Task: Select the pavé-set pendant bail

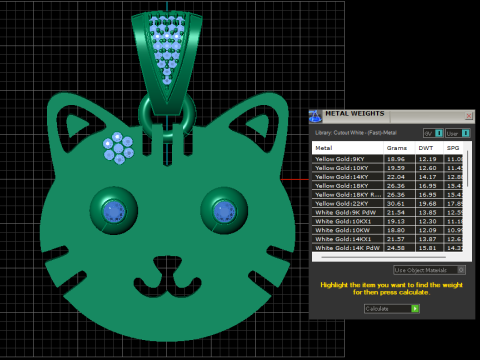Action: point(167,62)
